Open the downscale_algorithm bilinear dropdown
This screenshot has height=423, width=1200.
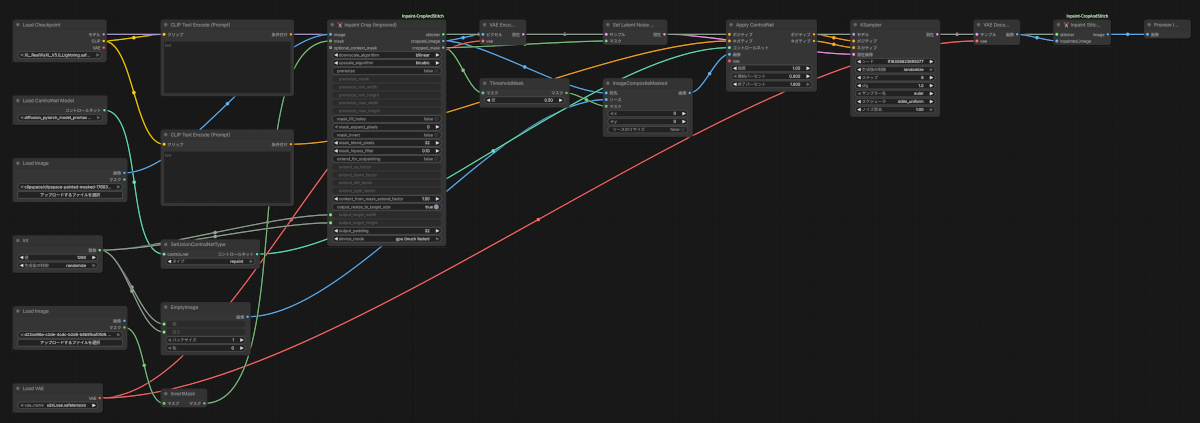pyautogui.click(x=387, y=55)
